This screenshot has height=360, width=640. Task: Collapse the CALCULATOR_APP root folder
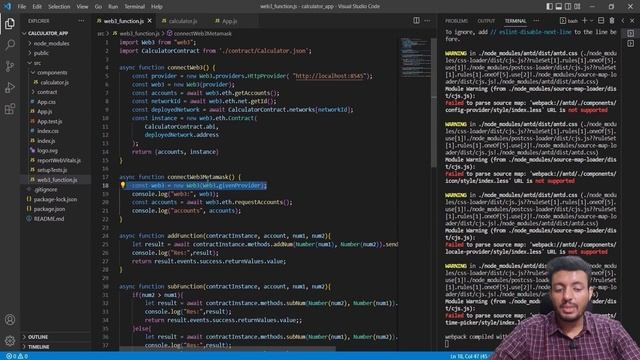tap(48, 33)
